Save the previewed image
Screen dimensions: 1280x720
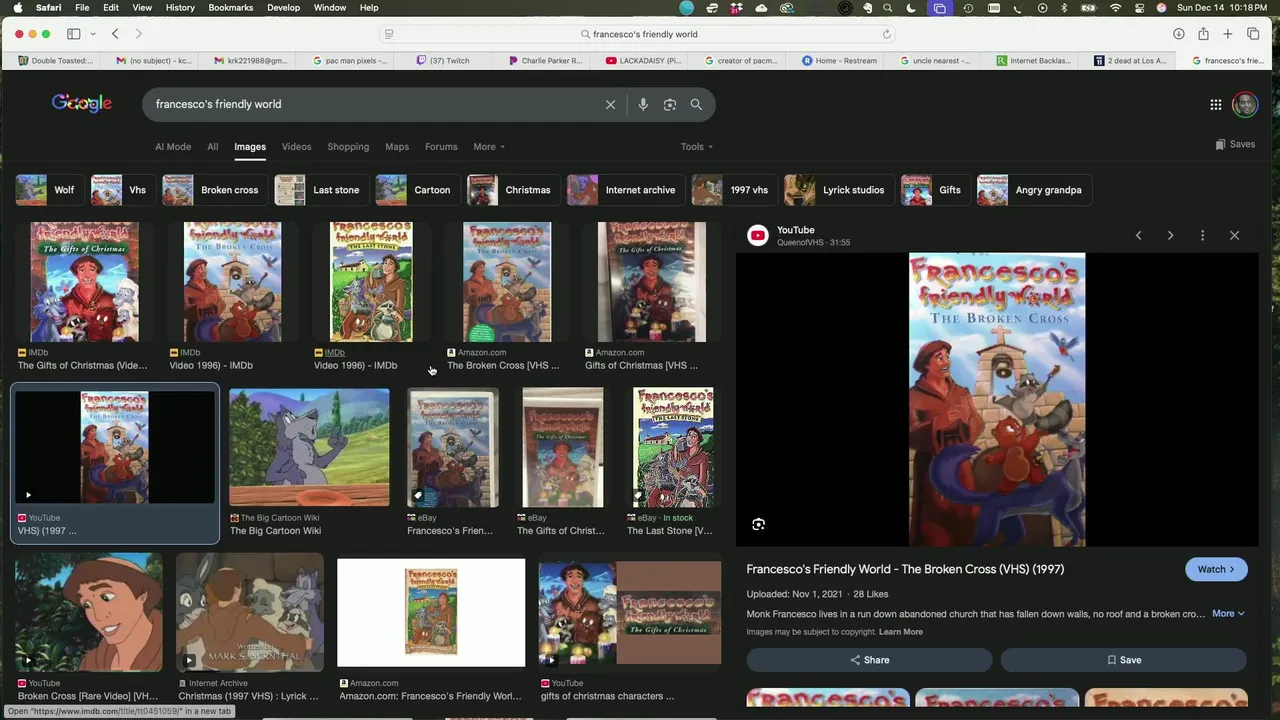[x=1124, y=660]
